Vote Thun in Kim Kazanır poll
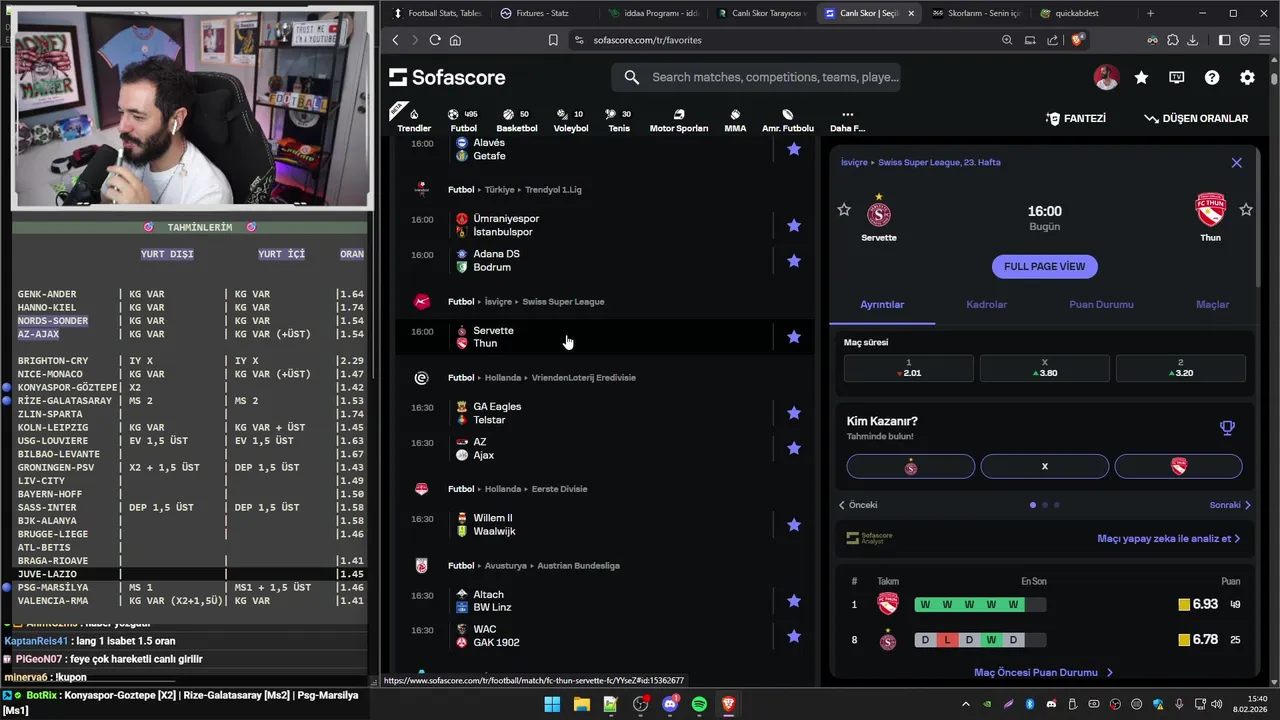Viewport: 1280px width, 720px height. tap(1179, 466)
